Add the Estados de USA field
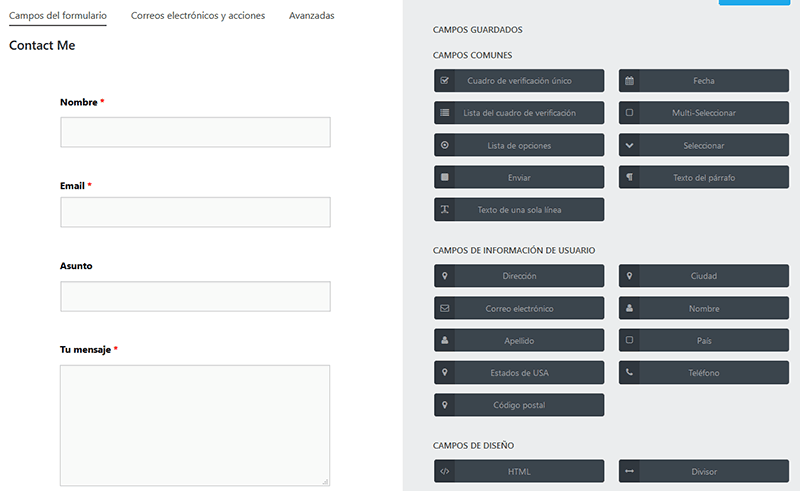This screenshot has width=800, height=491. 519,373
